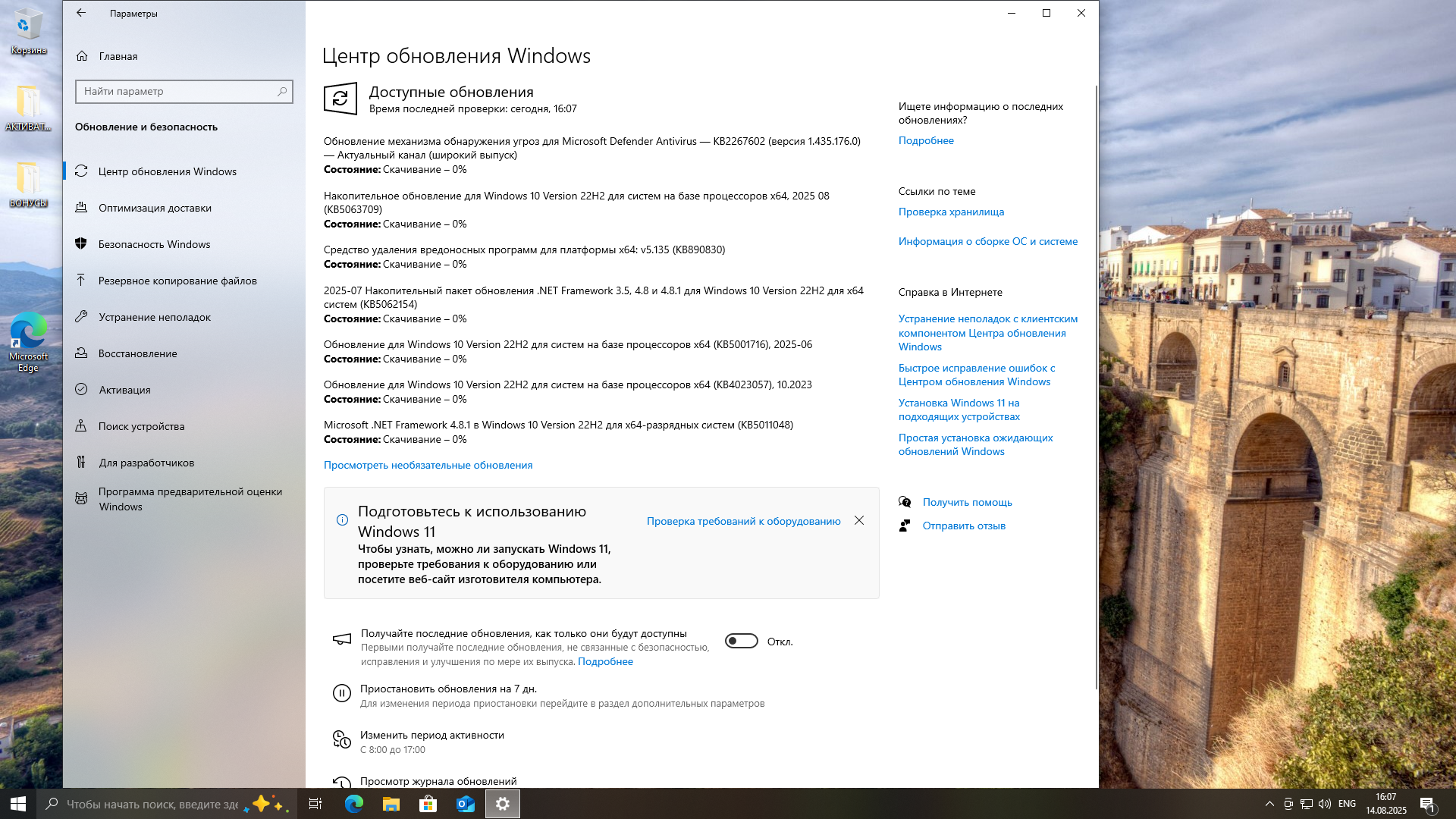Click Быстрое исправление ошибок link

[x=977, y=375]
